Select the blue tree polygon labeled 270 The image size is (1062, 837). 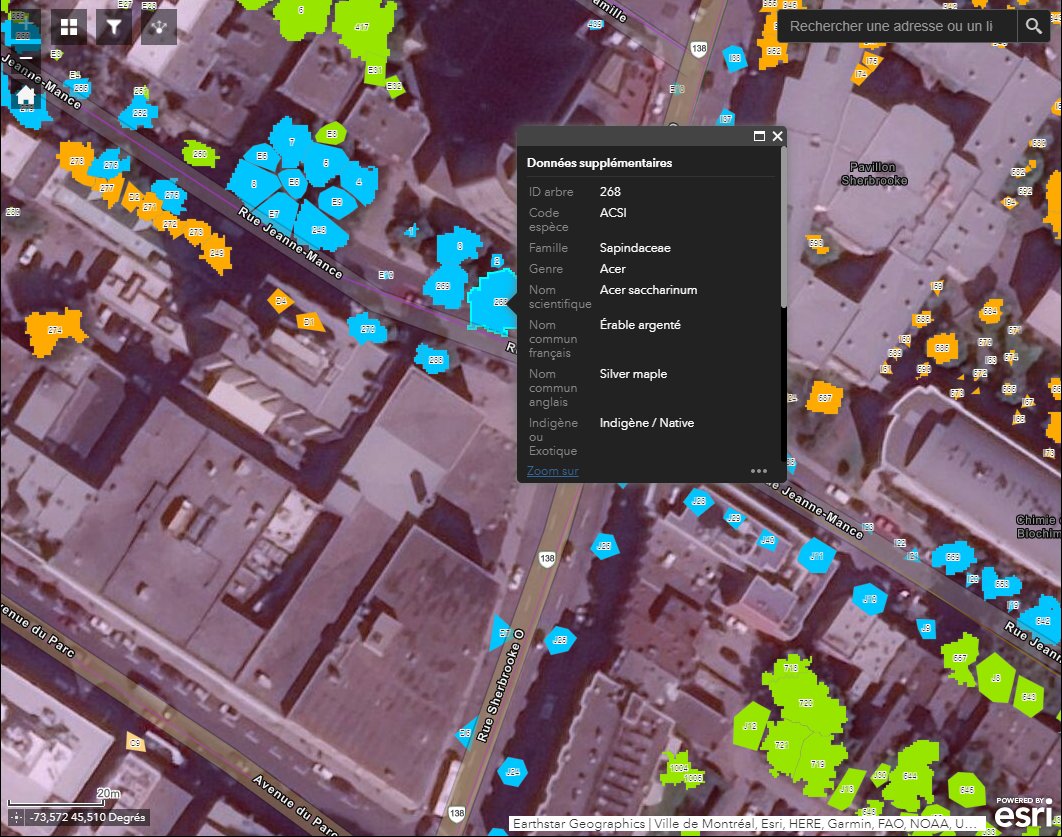coord(368,328)
